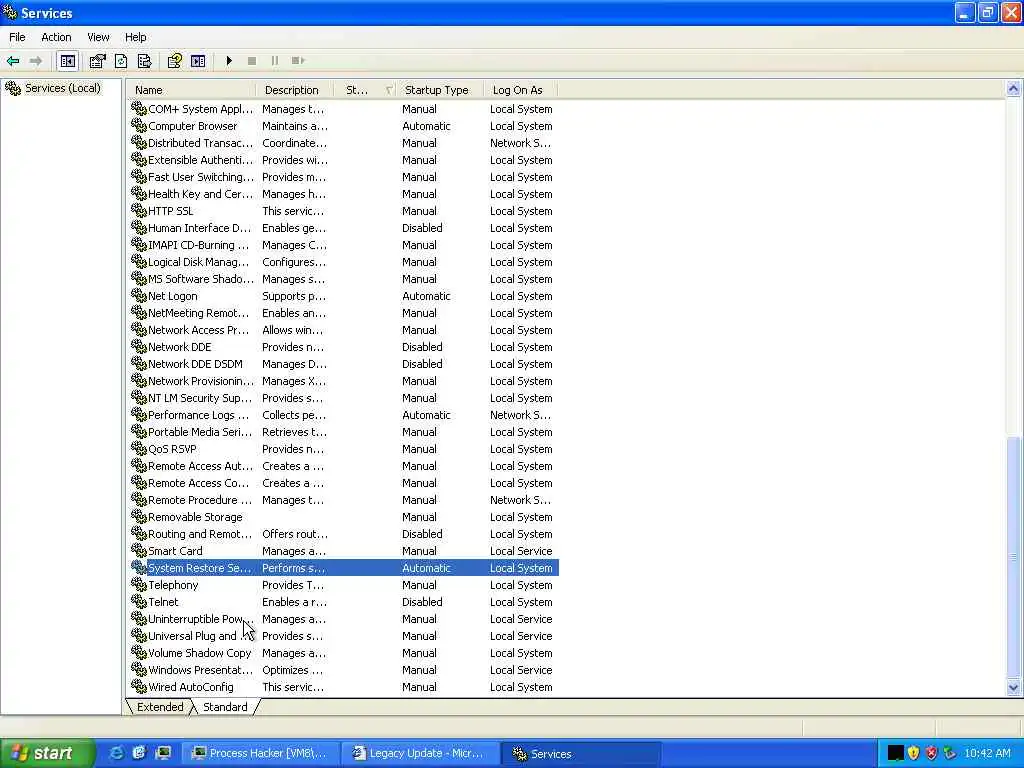Switch to the Extended tab

(x=160, y=707)
